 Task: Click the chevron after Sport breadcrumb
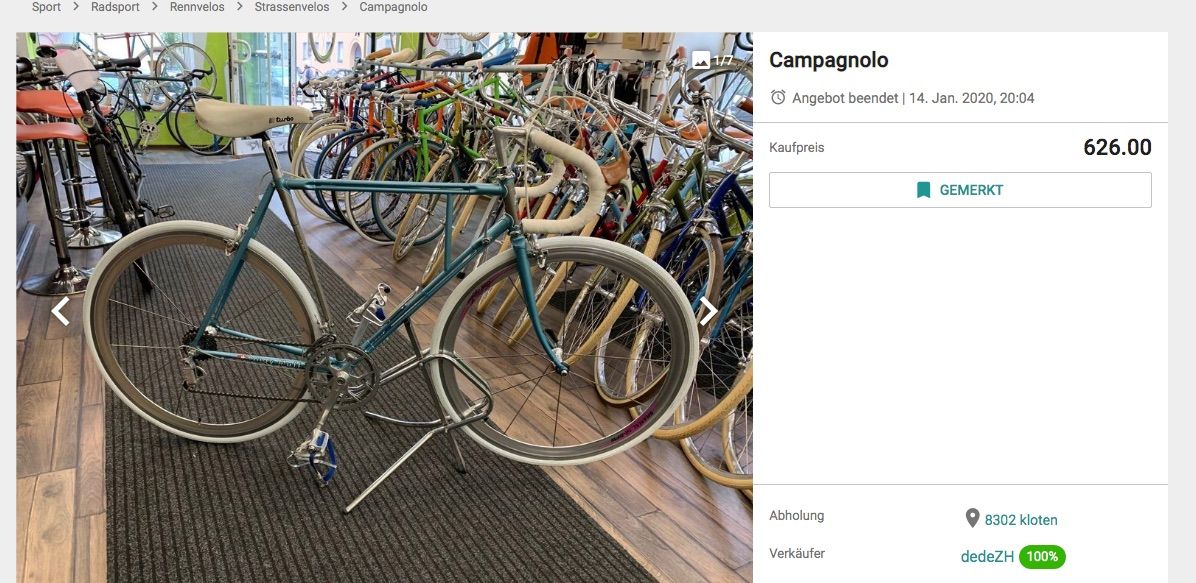point(76,7)
